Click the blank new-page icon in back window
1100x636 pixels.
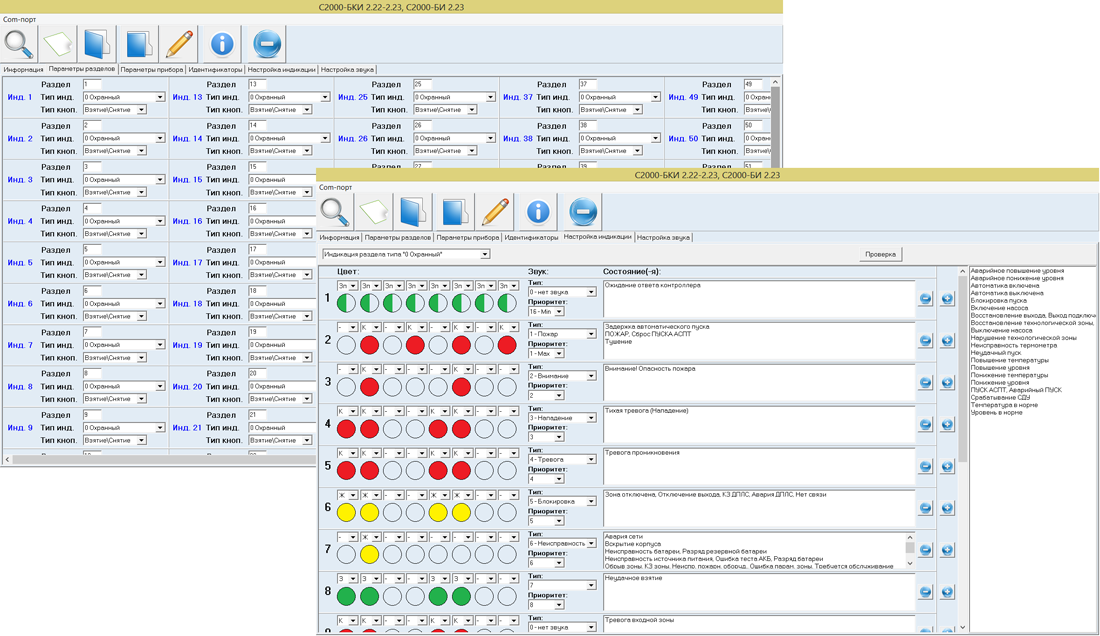tap(59, 44)
